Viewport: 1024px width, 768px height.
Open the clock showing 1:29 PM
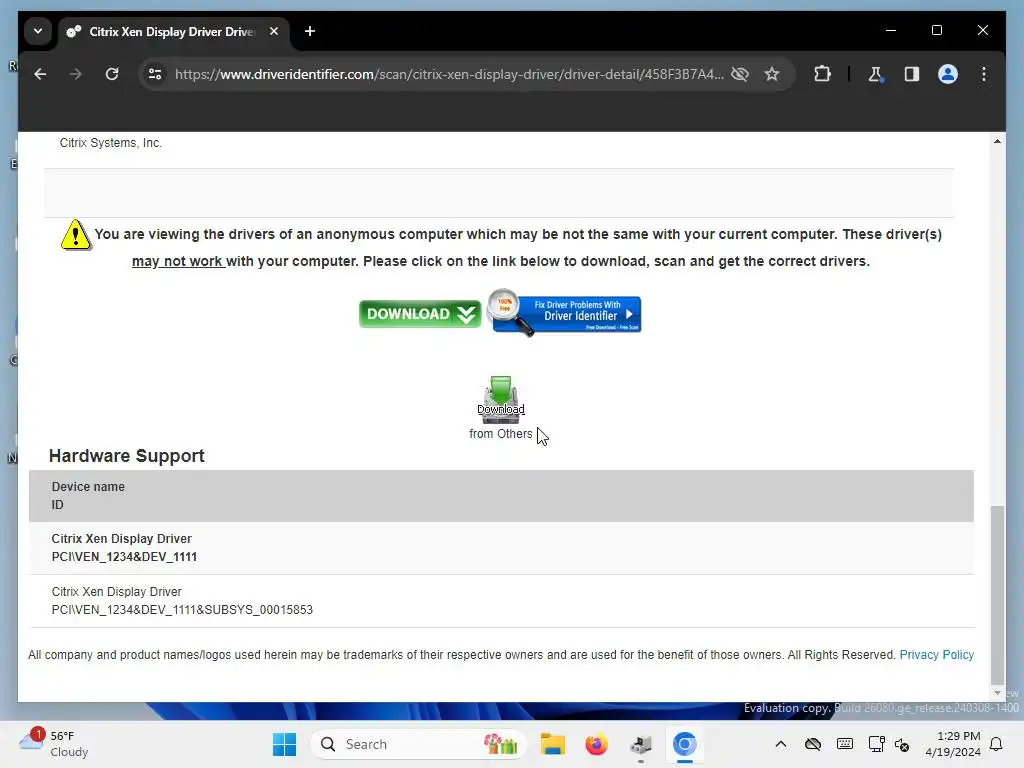953,744
